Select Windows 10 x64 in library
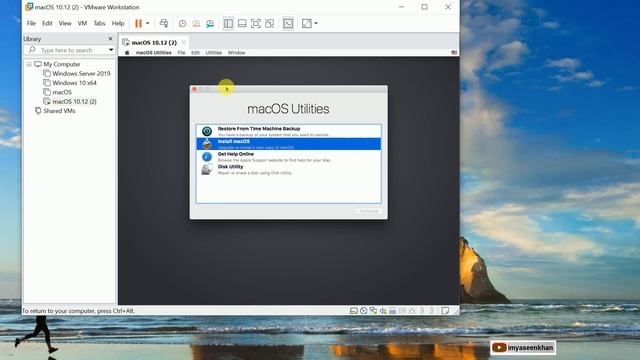The image size is (640, 360). (74, 83)
